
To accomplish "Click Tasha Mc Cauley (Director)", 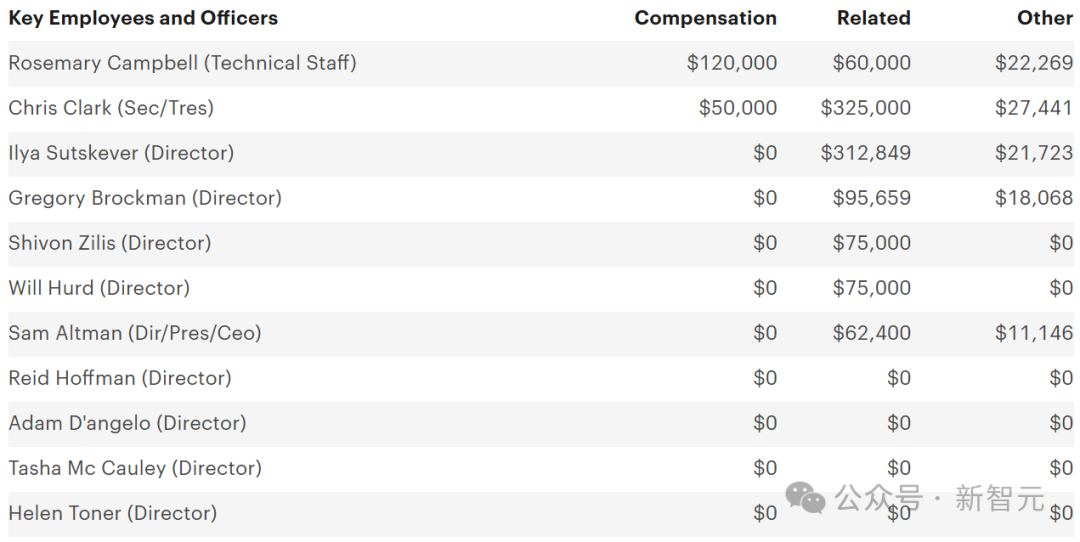I will [x=135, y=468].
